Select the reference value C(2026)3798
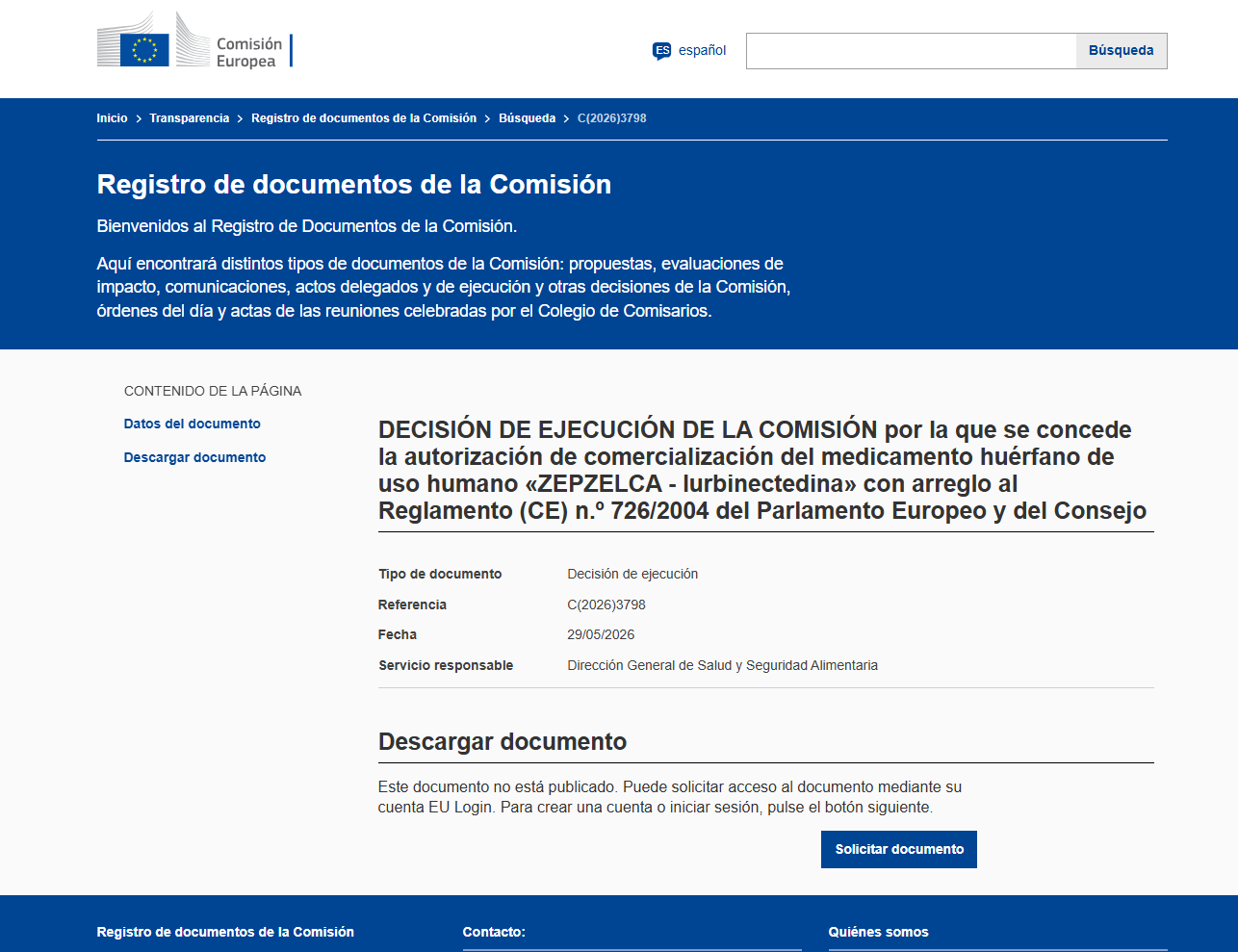 (x=606, y=605)
